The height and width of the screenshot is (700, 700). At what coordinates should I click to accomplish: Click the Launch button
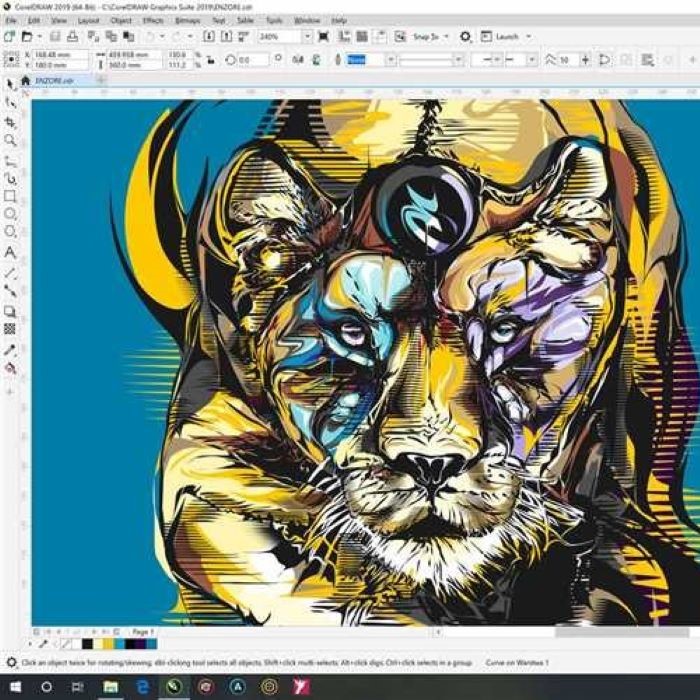click(500, 37)
